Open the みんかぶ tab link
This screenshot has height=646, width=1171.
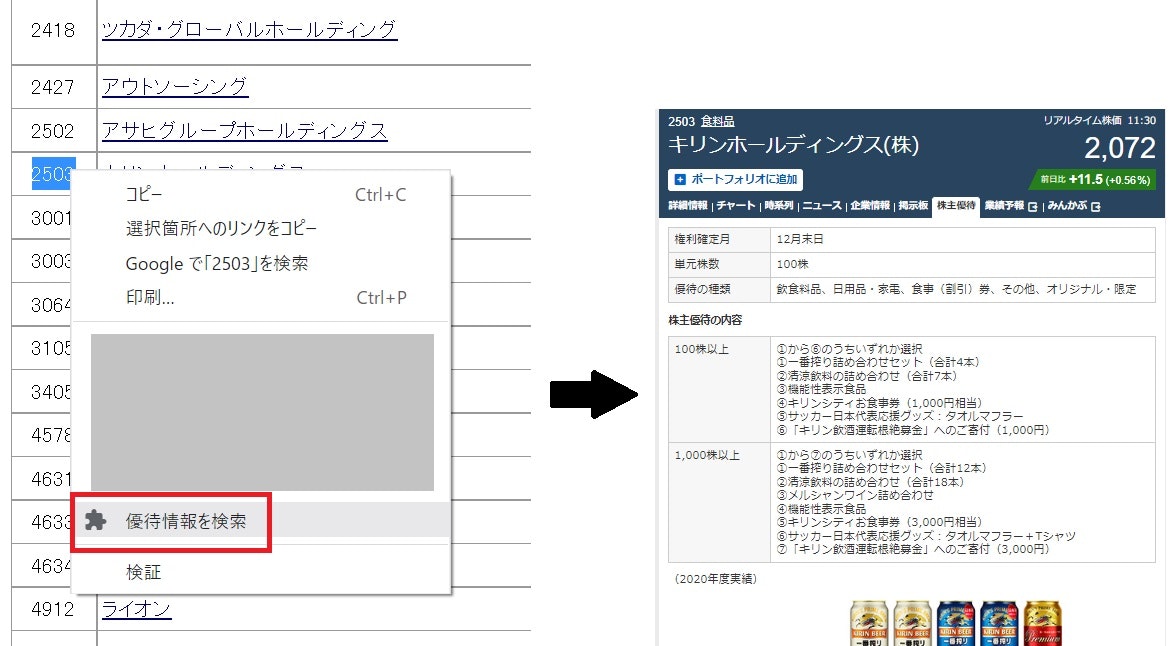click(1067, 205)
